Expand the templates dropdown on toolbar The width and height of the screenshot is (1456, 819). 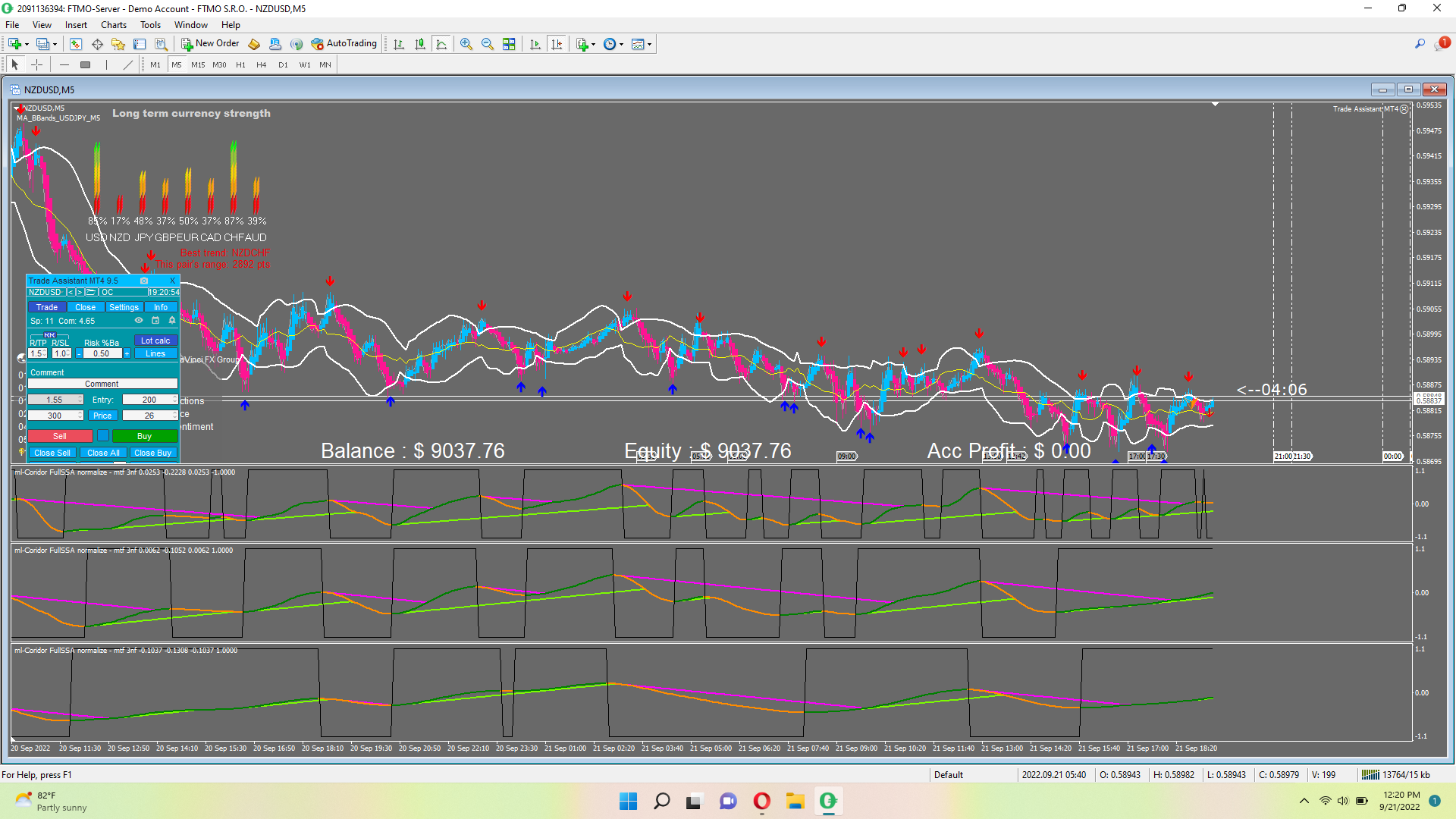[x=650, y=44]
